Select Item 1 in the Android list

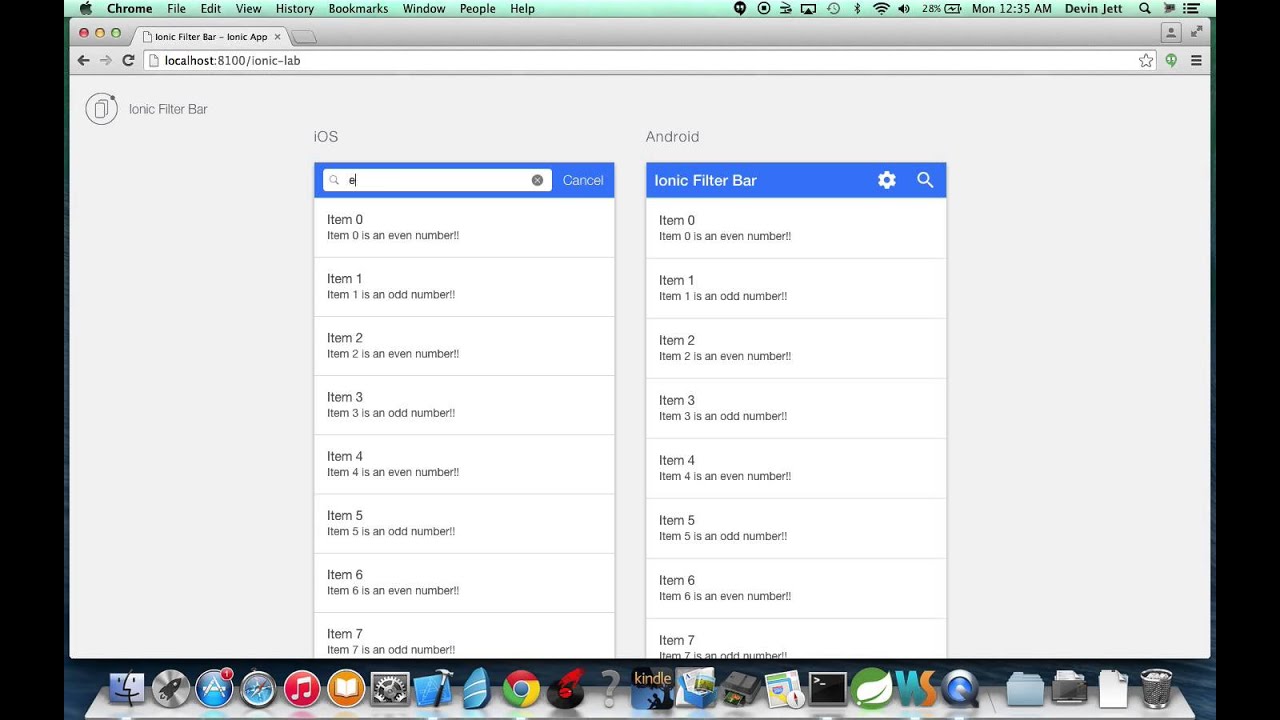click(x=796, y=288)
